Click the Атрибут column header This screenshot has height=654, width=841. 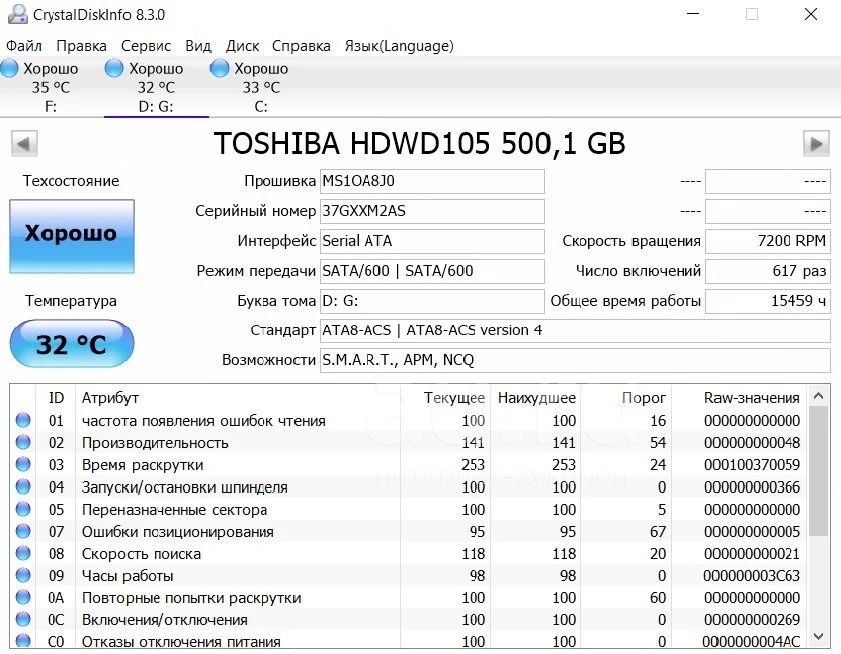coord(110,398)
